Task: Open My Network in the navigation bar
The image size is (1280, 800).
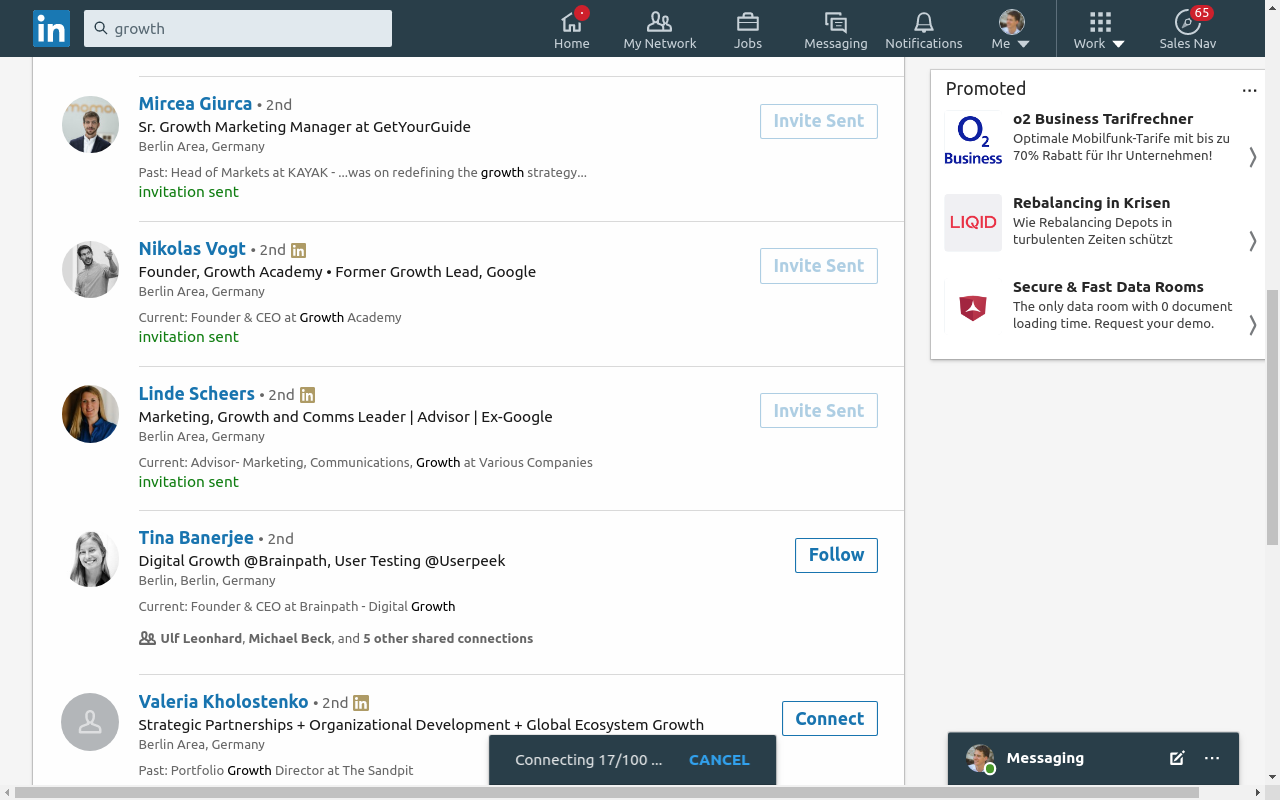Action: [660, 29]
